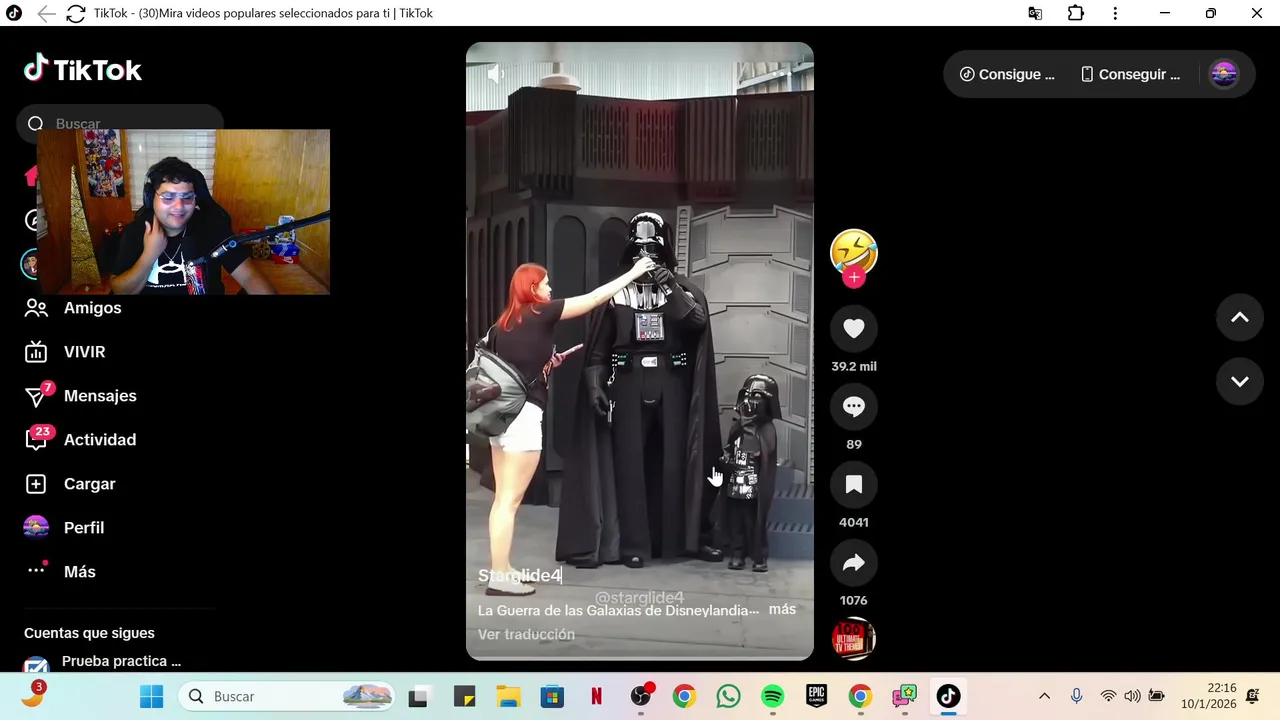Open the TikTok app taskbar icon
1280x720 pixels.
pos(948,696)
